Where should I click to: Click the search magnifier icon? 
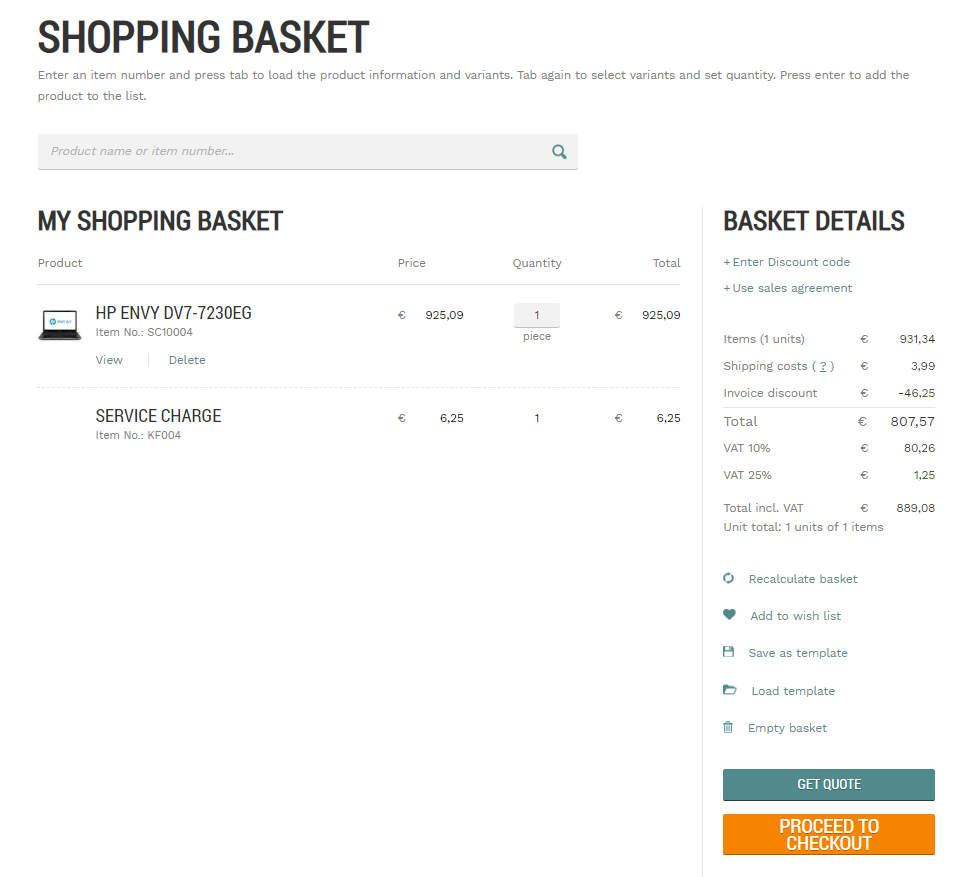(x=559, y=152)
